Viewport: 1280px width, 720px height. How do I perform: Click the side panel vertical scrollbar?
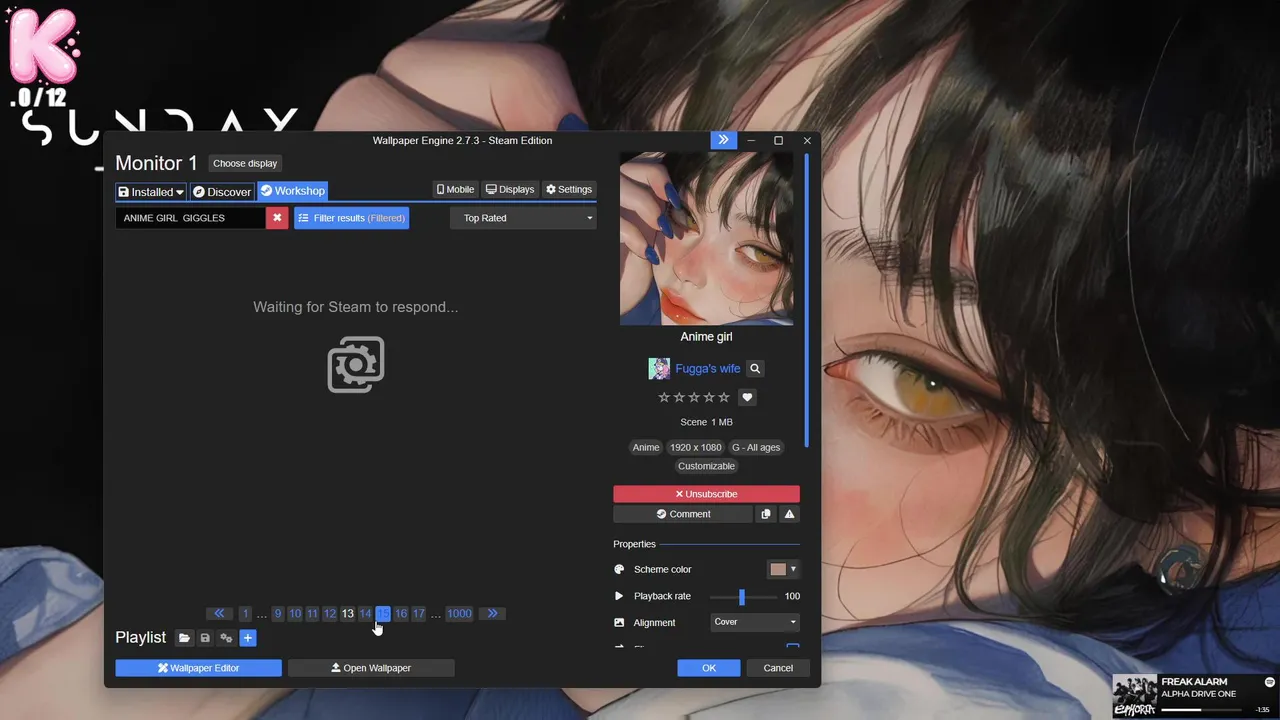[806, 300]
